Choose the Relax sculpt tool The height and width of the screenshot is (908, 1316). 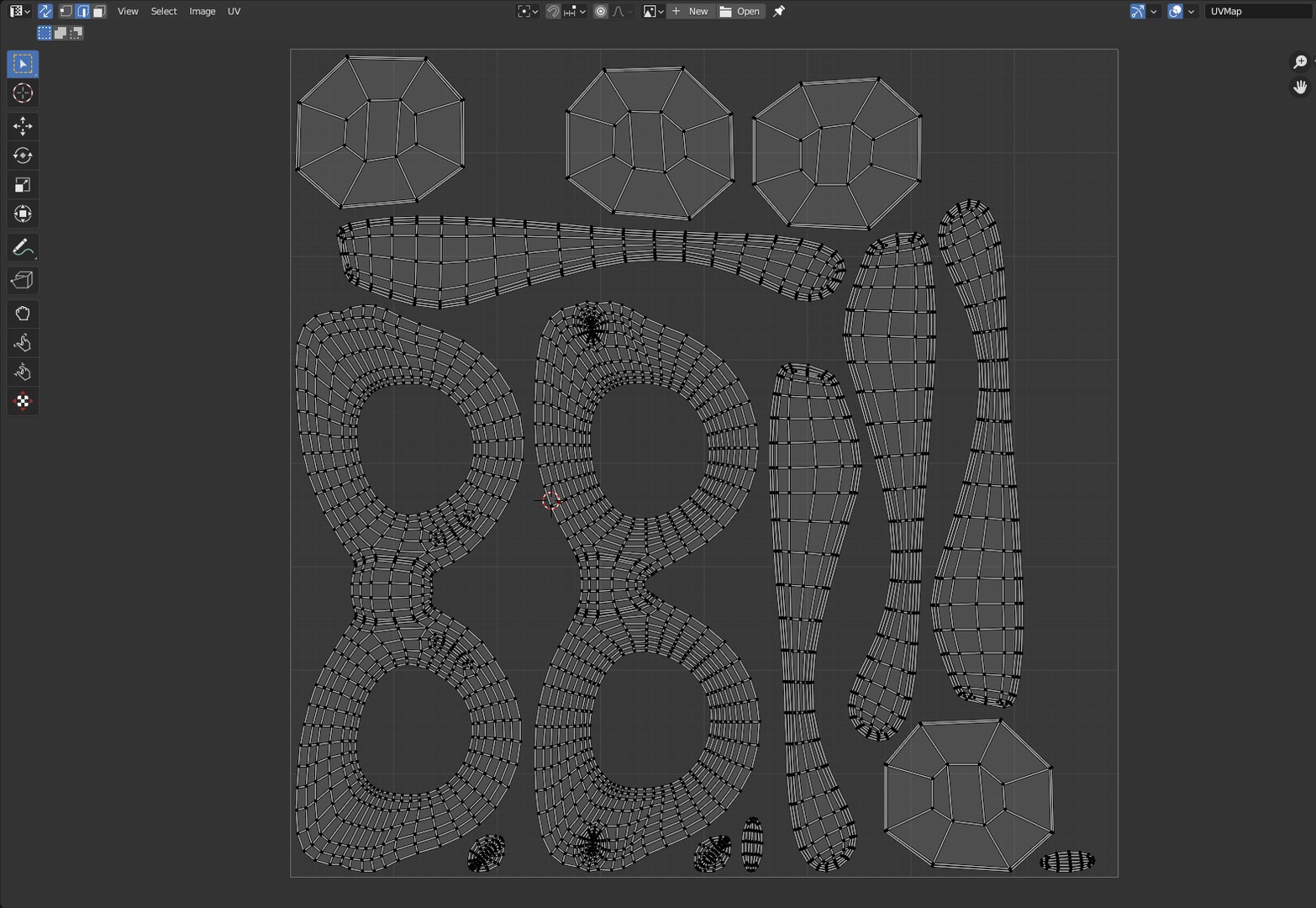[23, 343]
